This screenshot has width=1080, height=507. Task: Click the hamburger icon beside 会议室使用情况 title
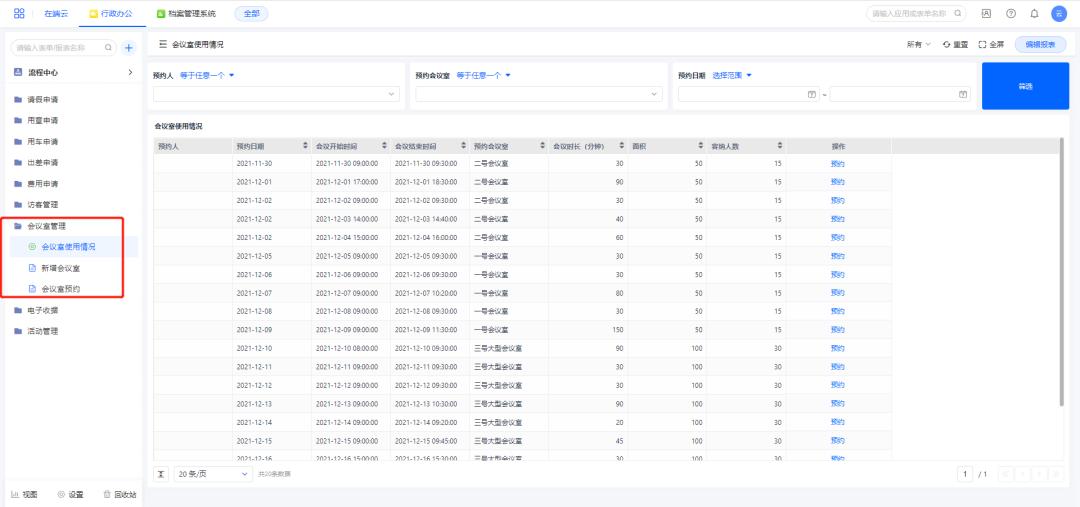coord(162,45)
